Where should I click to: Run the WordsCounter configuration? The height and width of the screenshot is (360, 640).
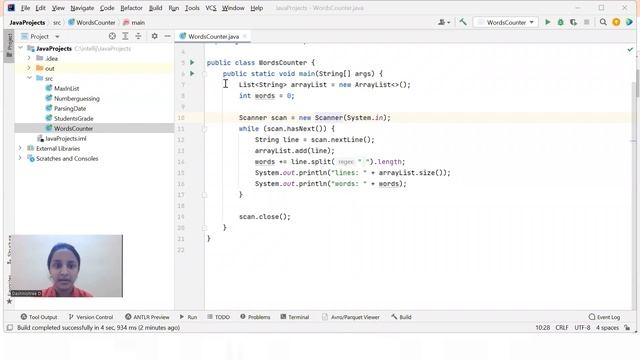[548, 22]
